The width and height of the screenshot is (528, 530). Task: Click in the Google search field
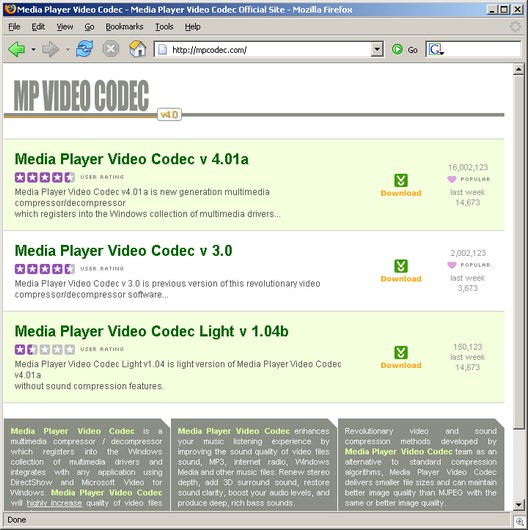click(x=483, y=50)
